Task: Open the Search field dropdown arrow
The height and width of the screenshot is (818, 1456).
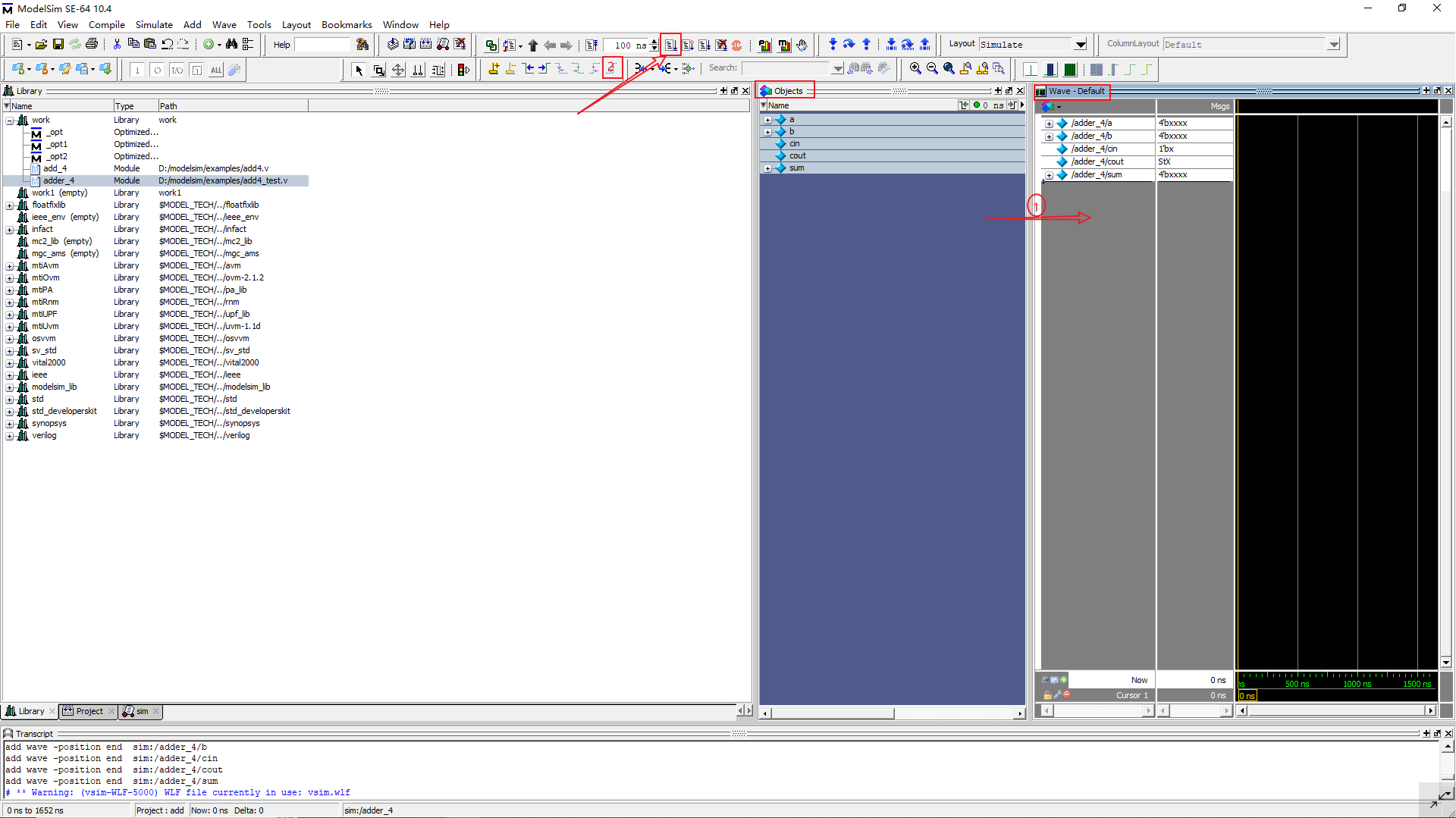Action: [837, 68]
